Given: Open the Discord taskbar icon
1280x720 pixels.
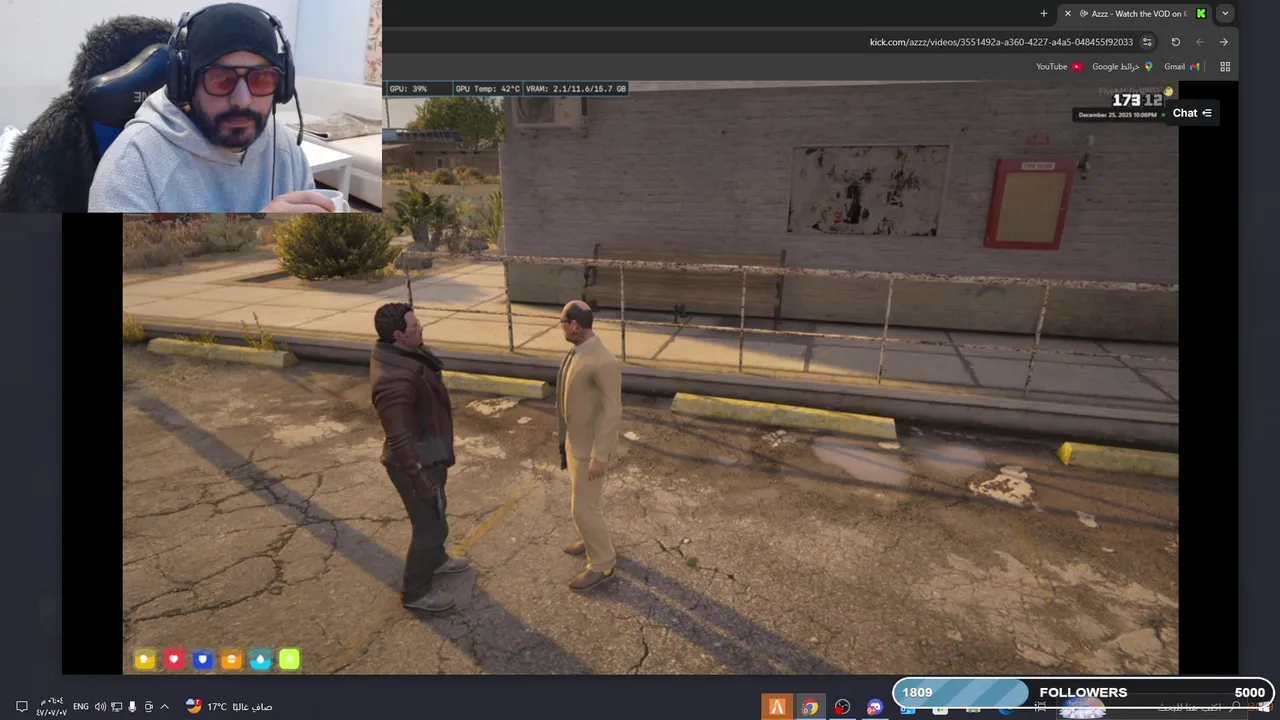Looking at the screenshot, I should tap(875, 707).
